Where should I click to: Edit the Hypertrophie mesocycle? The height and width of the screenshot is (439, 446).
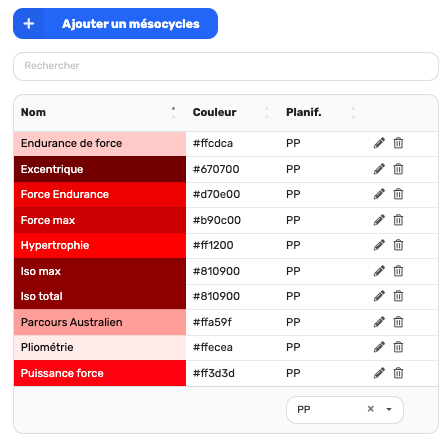[x=379, y=245]
